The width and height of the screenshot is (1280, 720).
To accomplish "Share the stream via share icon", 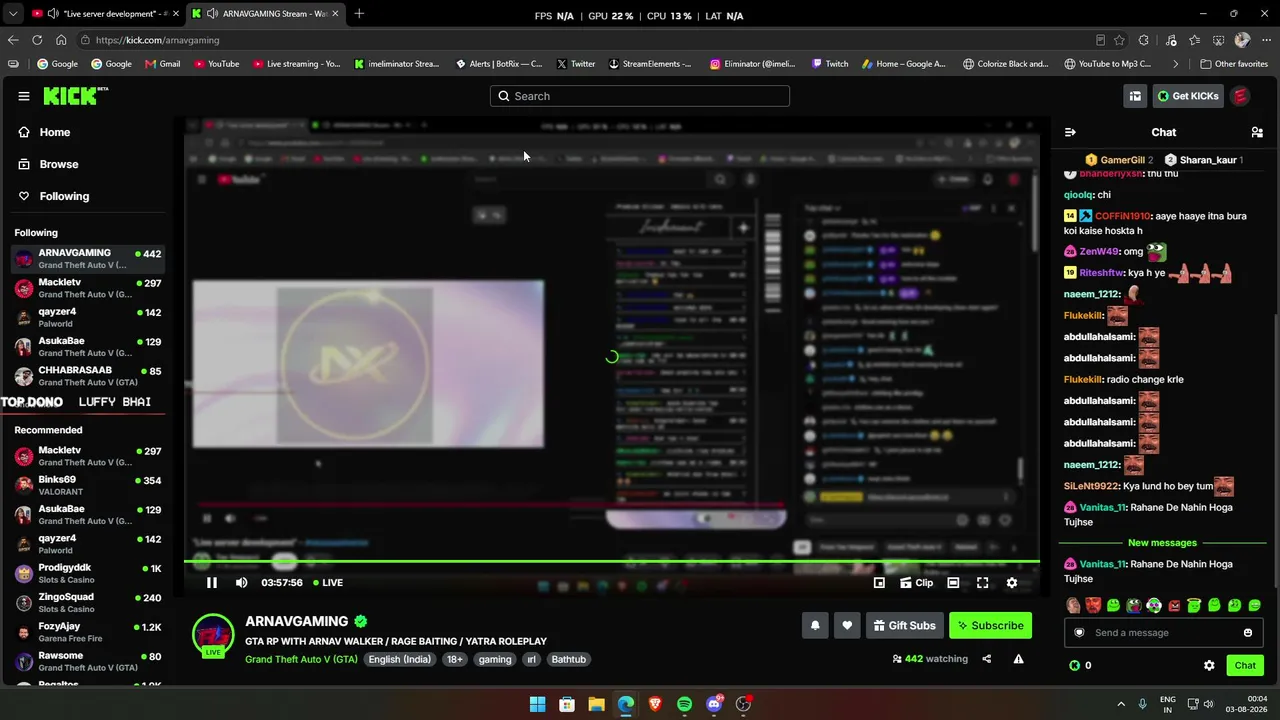I will [986, 659].
